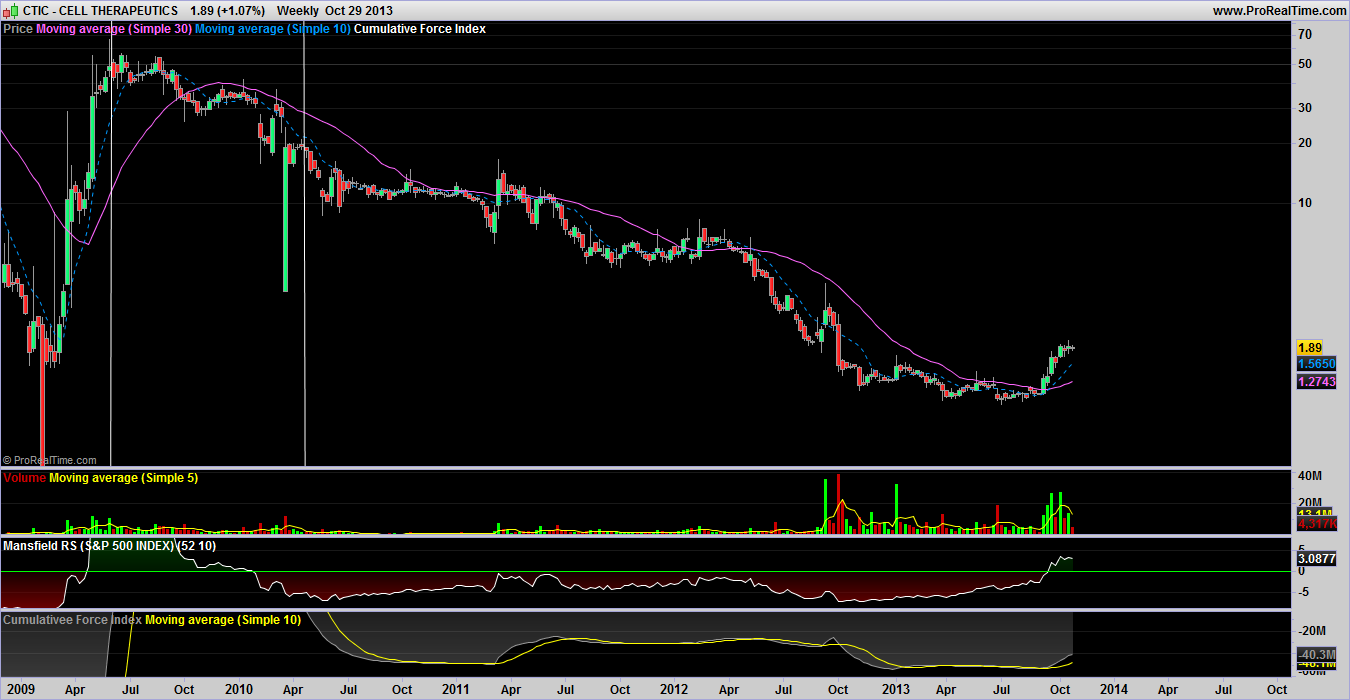The image size is (1350, 700).
Task: Click the candlestick chart icon beside CTIC
Action: tap(10, 10)
